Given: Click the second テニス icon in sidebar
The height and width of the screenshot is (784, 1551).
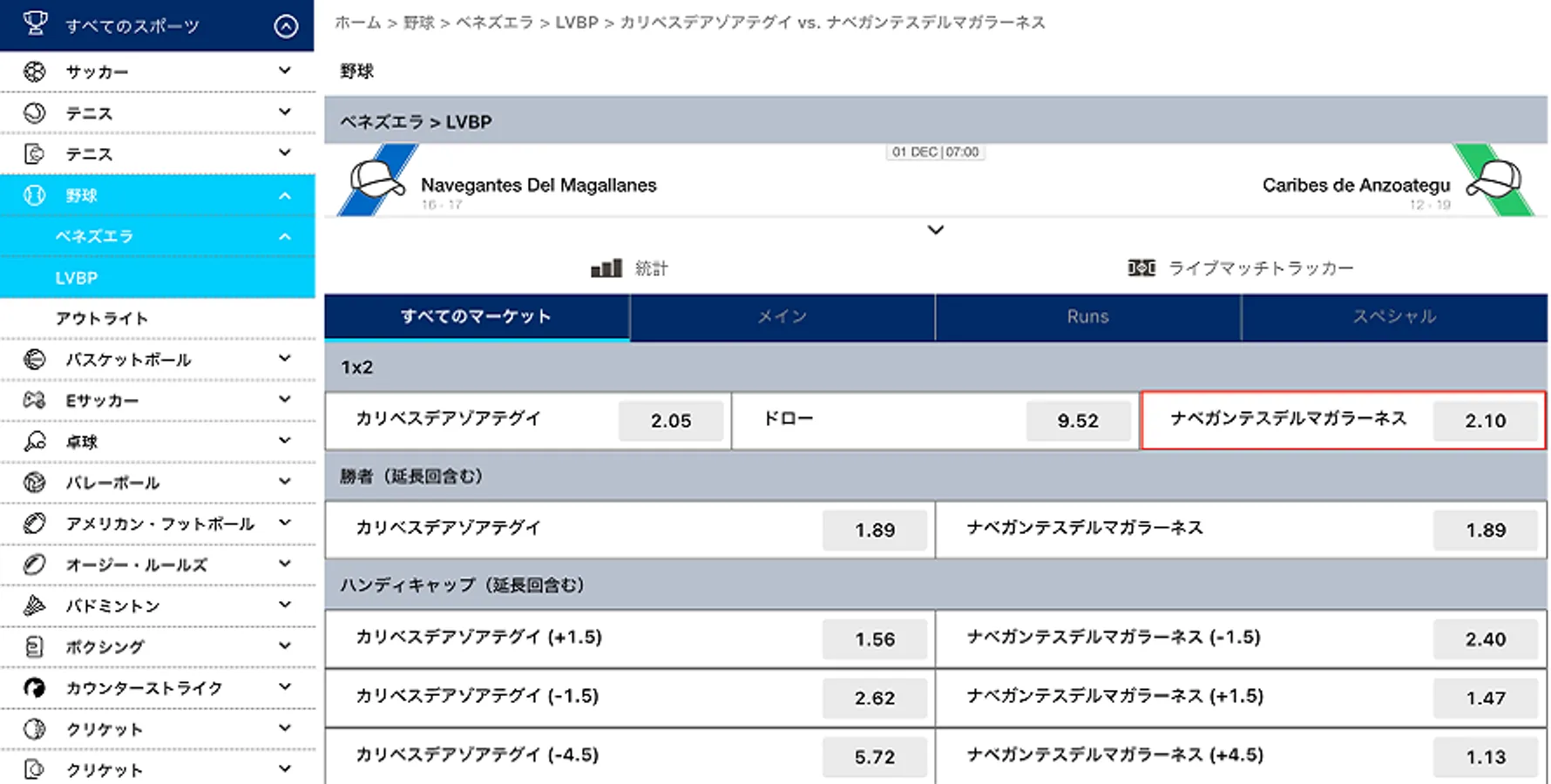Looking at the screenshot, I should 35,154.
